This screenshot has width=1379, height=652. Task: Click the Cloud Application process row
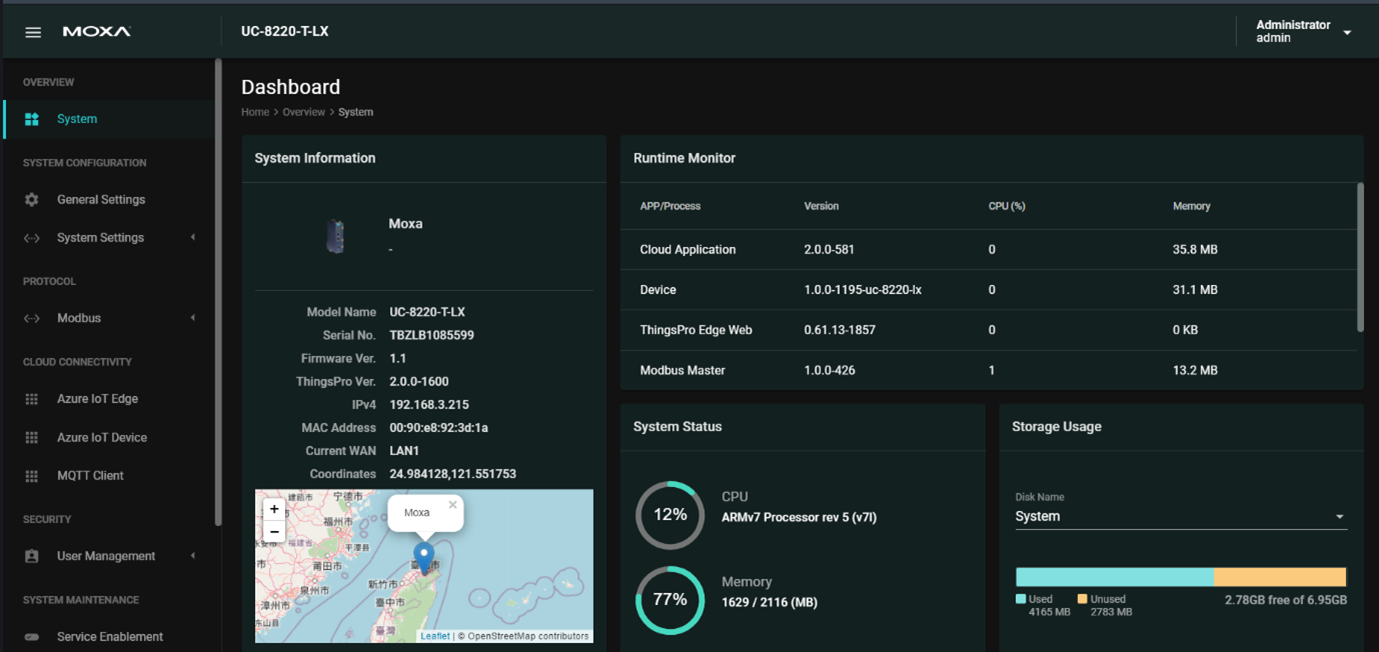click(x=990, y=250)
